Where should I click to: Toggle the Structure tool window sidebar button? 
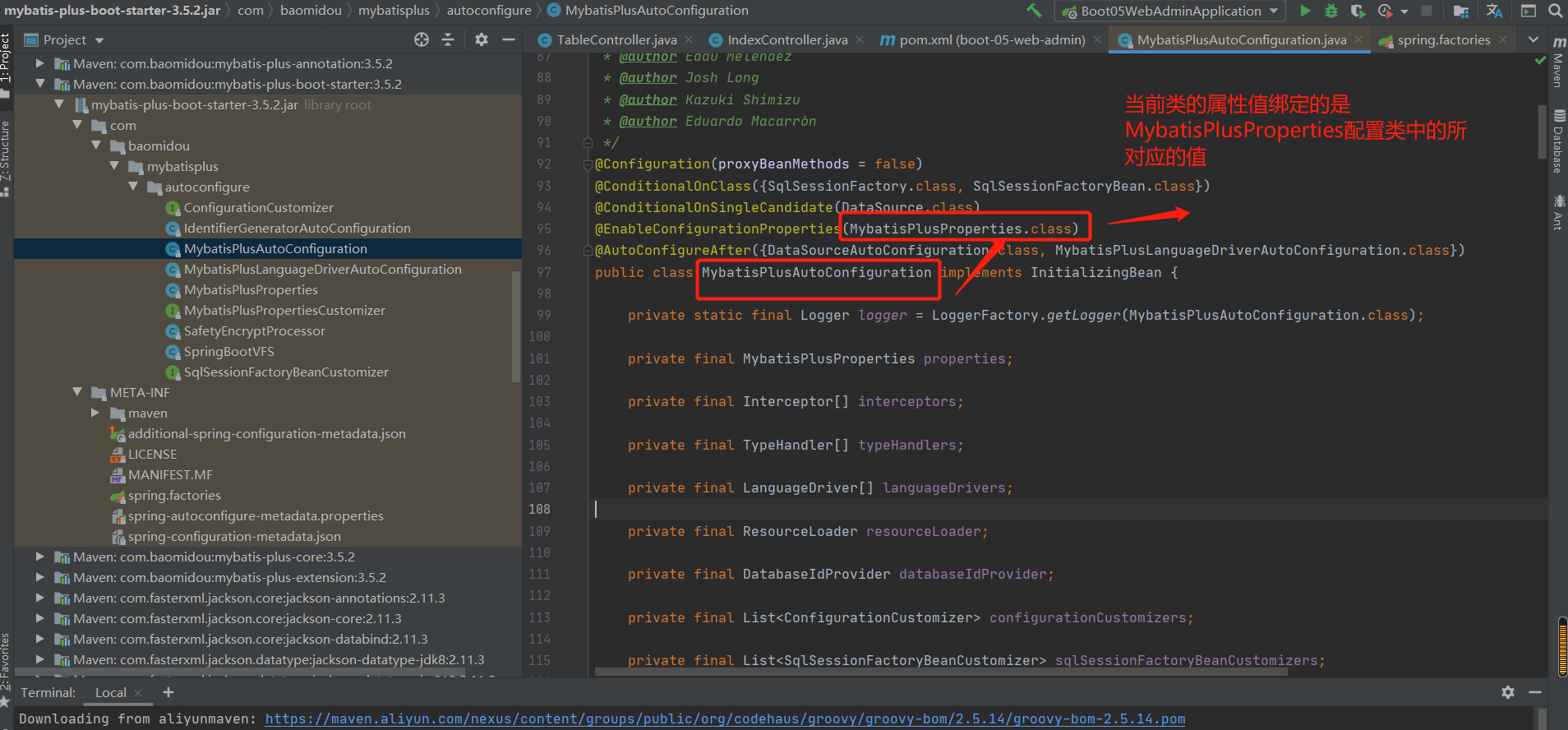click(x=7, y=159)
